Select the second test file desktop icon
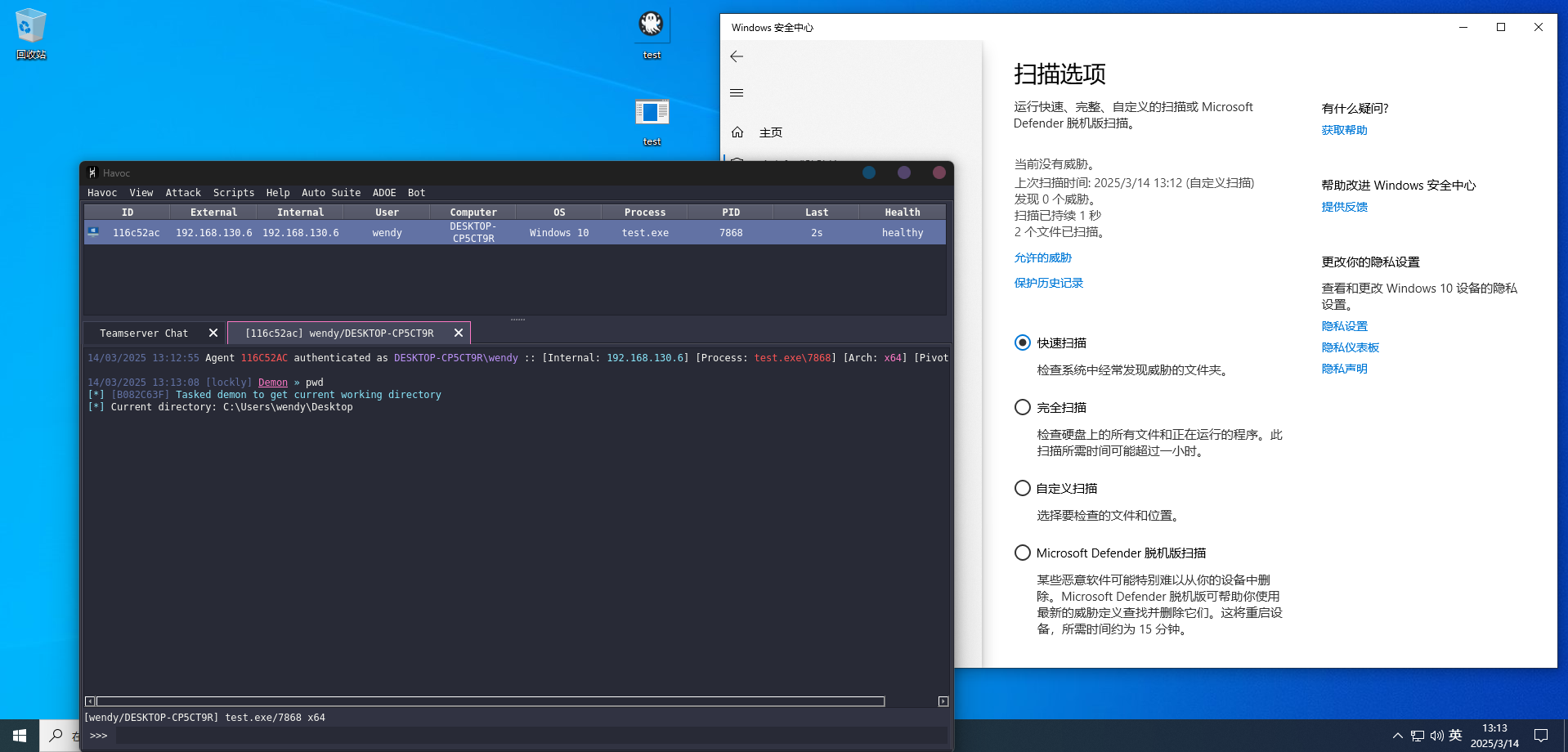Screen dimensions: 1568x752 [652, 121]
